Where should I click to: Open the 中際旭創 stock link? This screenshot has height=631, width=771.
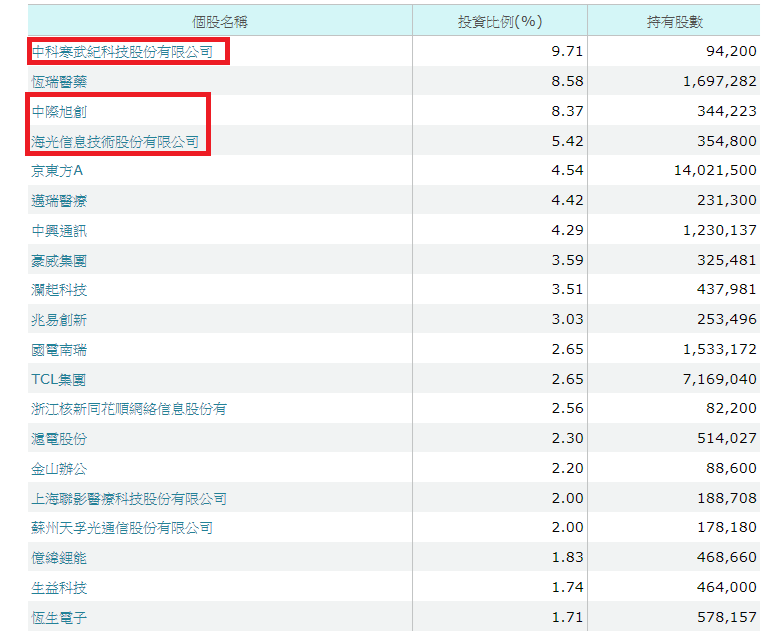point(59,112)
